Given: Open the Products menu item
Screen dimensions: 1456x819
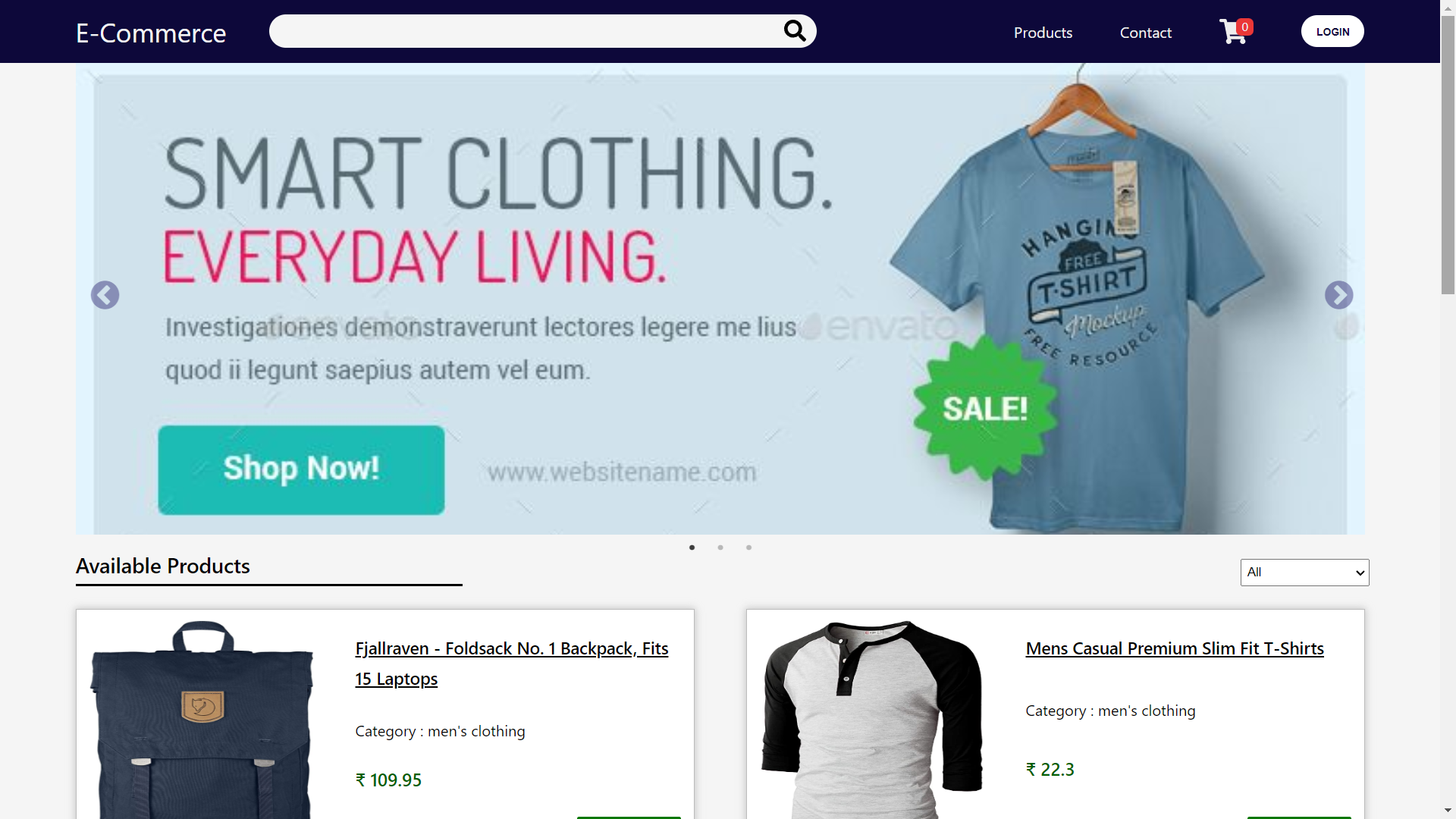Looking at the screenshot, I should 1042,33.
